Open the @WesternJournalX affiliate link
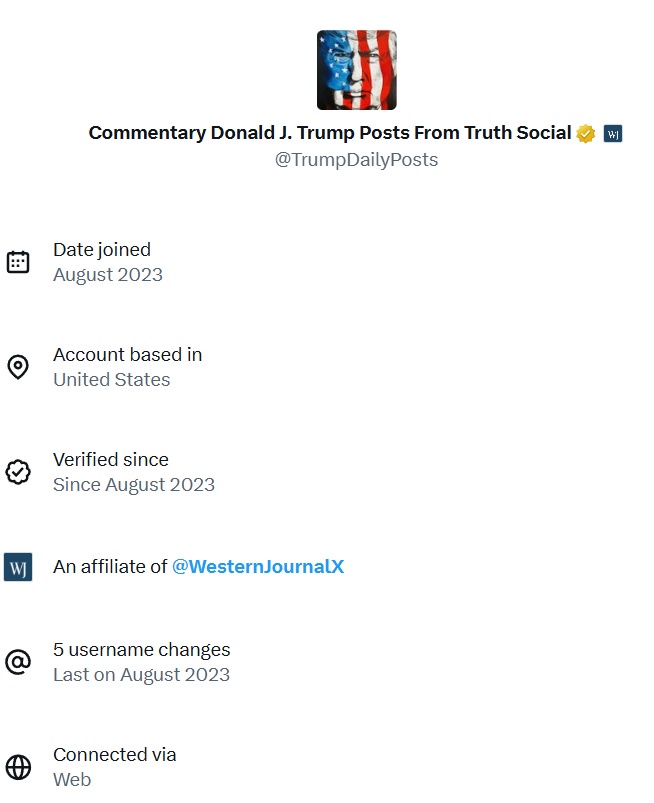This screenshot has width=654, height=803. click(258, 567)
